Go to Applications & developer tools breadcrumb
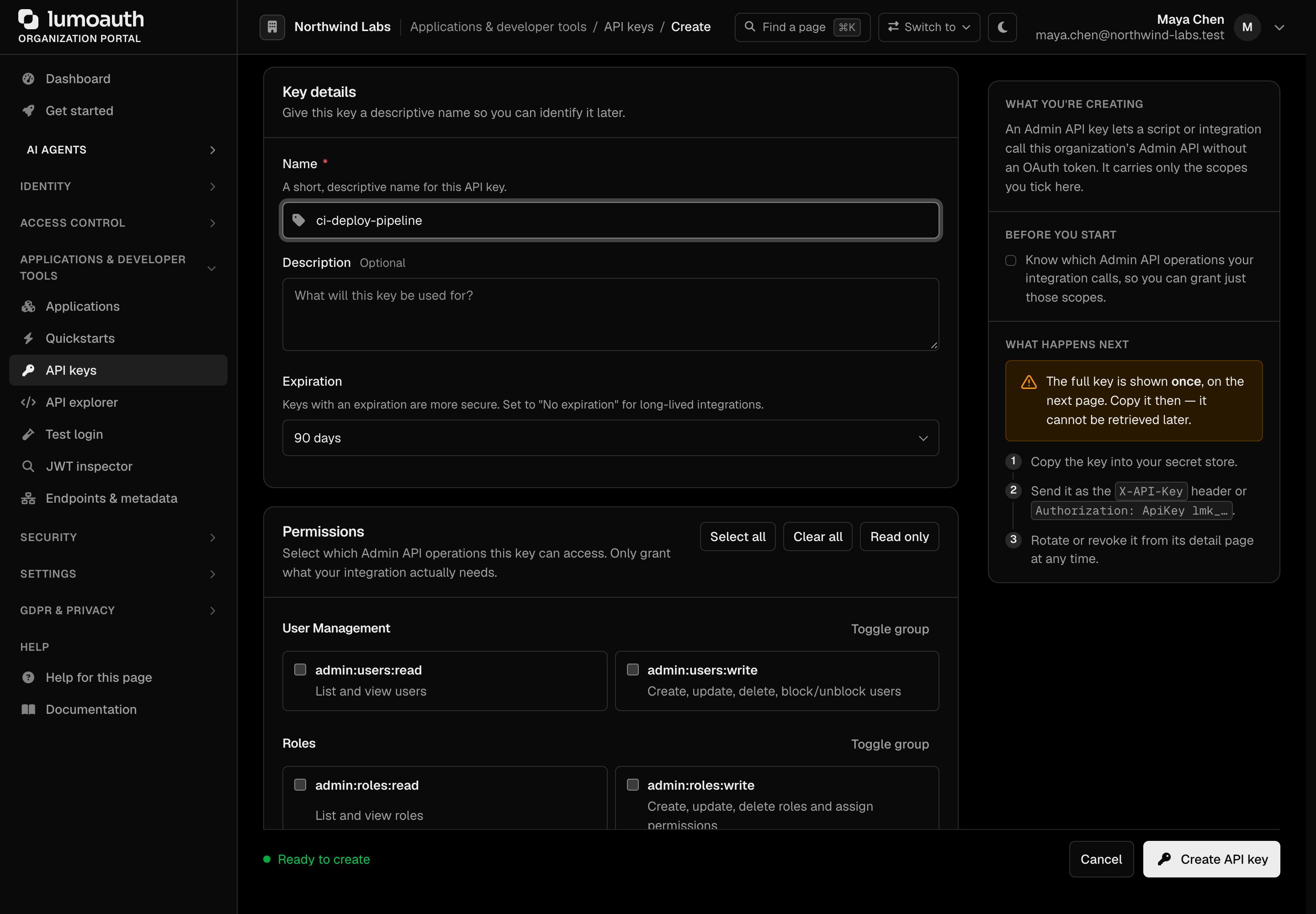The width and height of the screenshot is (1316, 914). pyautogui.click(x=498, y=27)
